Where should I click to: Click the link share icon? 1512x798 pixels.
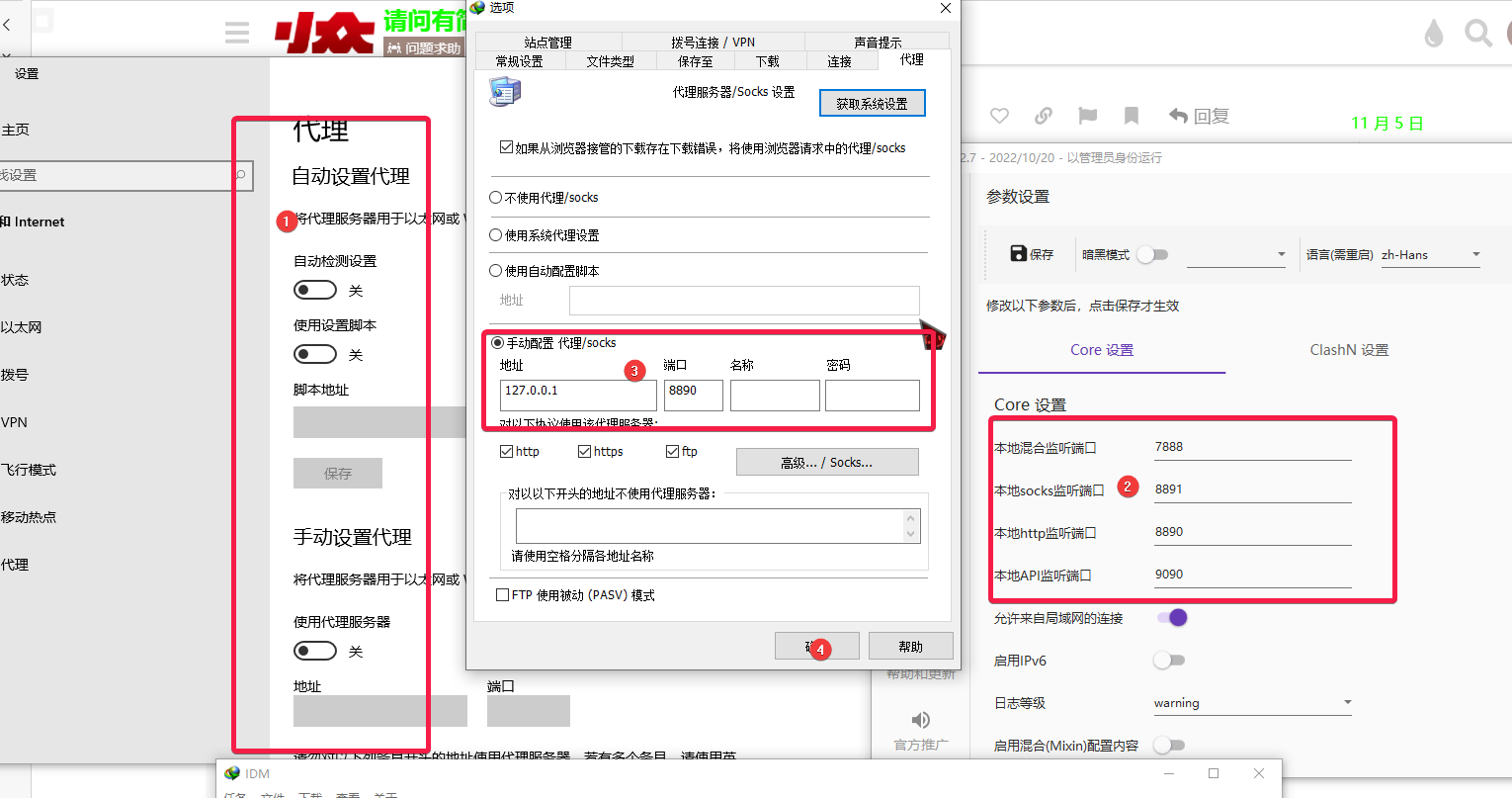(x=1044, y=116)
